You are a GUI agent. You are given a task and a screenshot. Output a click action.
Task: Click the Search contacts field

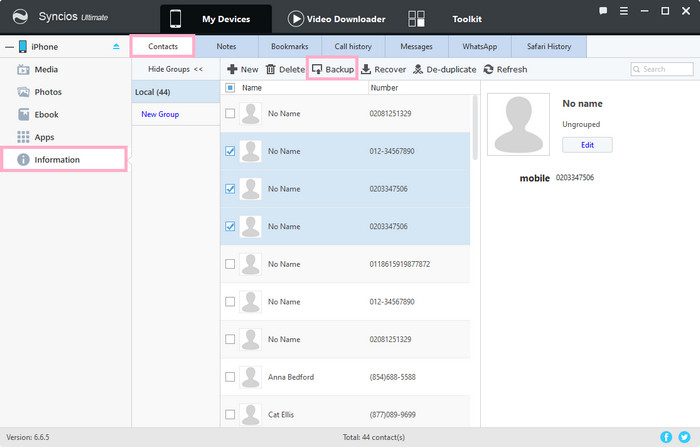(662, 69)
